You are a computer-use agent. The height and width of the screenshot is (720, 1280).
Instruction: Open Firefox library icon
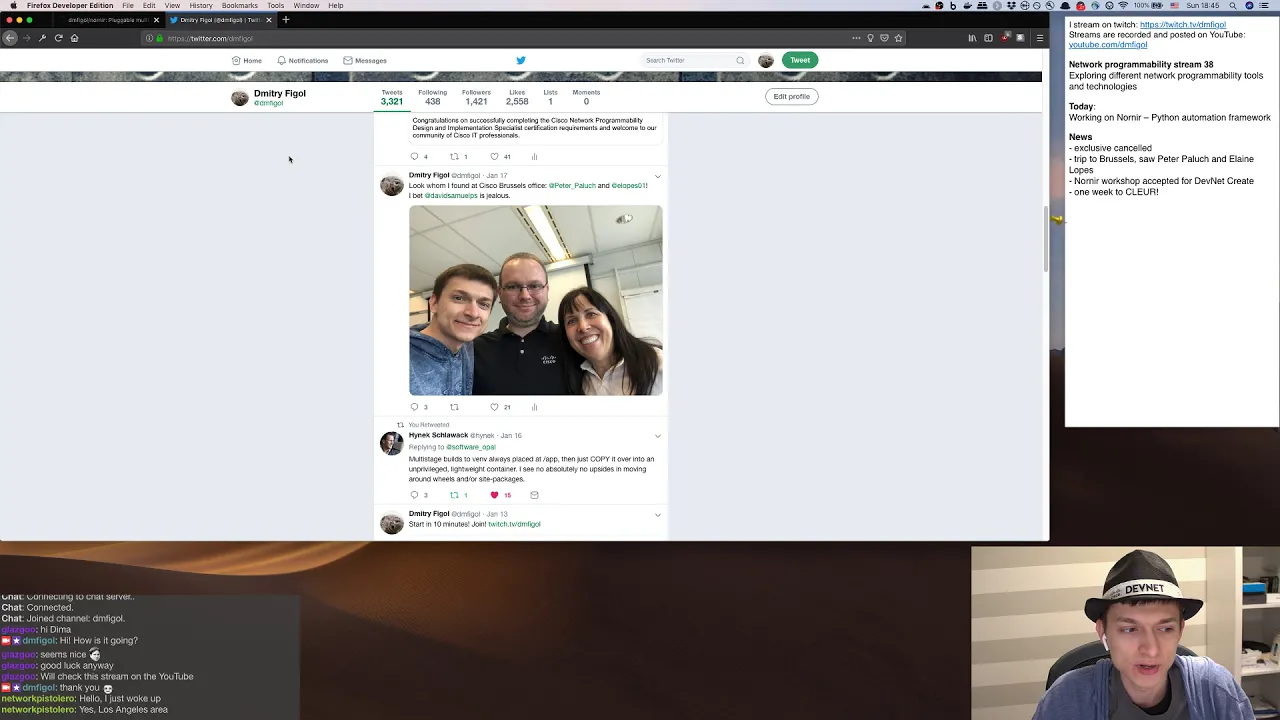(972, 38)
